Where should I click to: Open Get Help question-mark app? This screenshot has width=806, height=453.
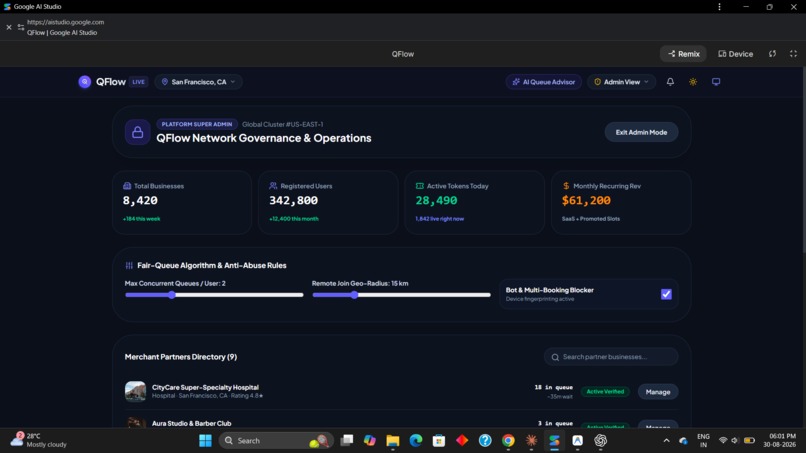tap(485, 441)
